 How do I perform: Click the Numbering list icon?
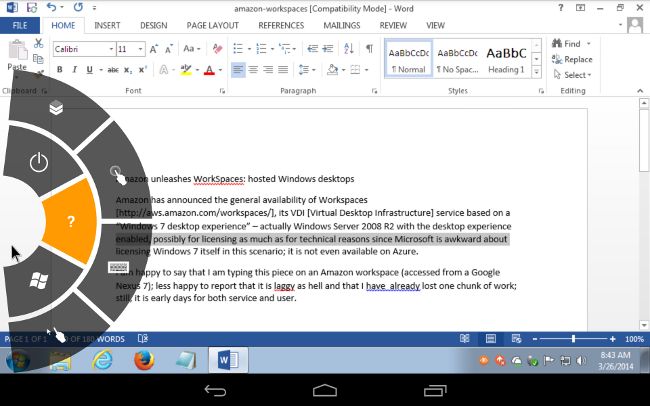pyautogui.click(x=261, y=49)
